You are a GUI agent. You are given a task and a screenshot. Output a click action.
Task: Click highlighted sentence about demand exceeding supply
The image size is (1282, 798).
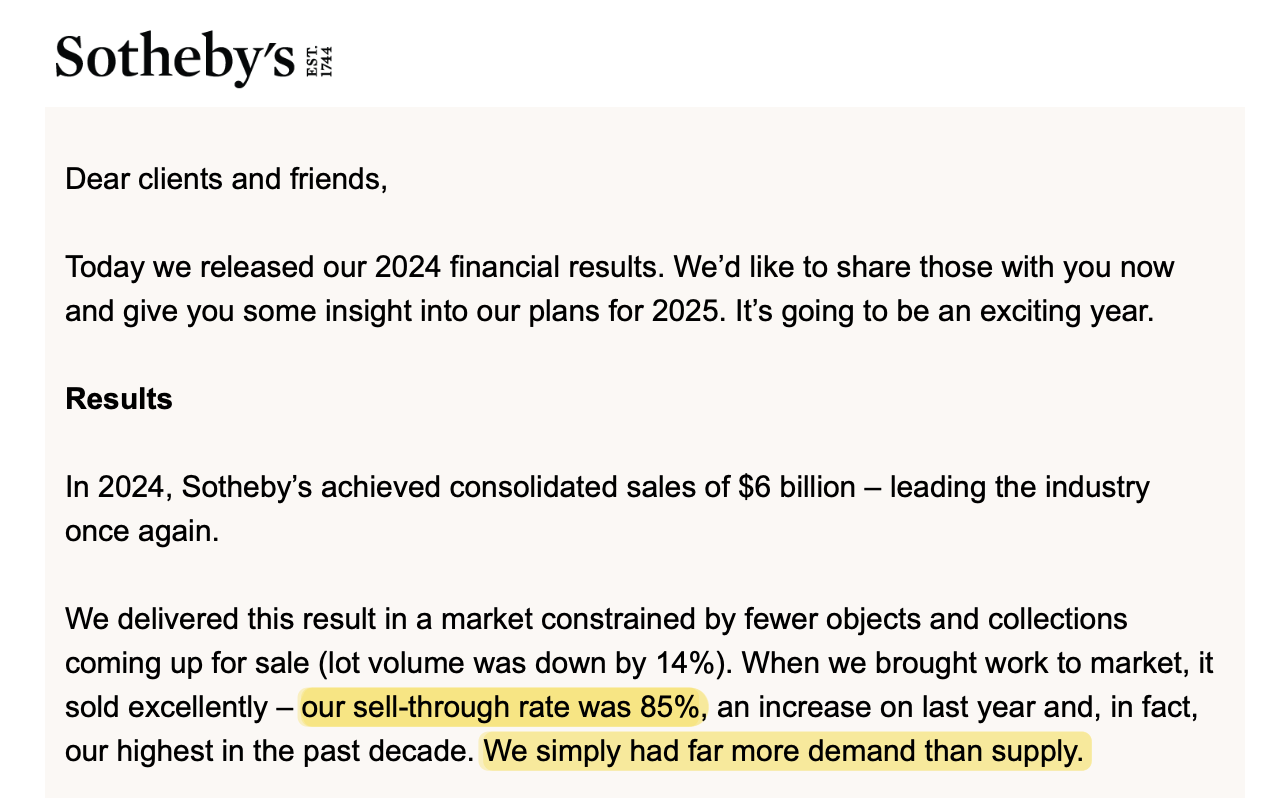[x=783, y=751]
